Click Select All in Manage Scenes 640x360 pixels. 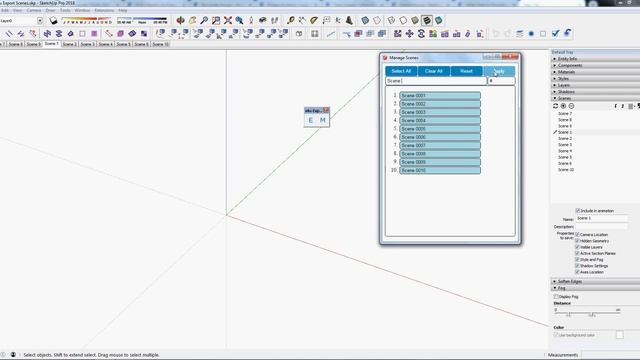pyautogui.click(x=401, y=71)
